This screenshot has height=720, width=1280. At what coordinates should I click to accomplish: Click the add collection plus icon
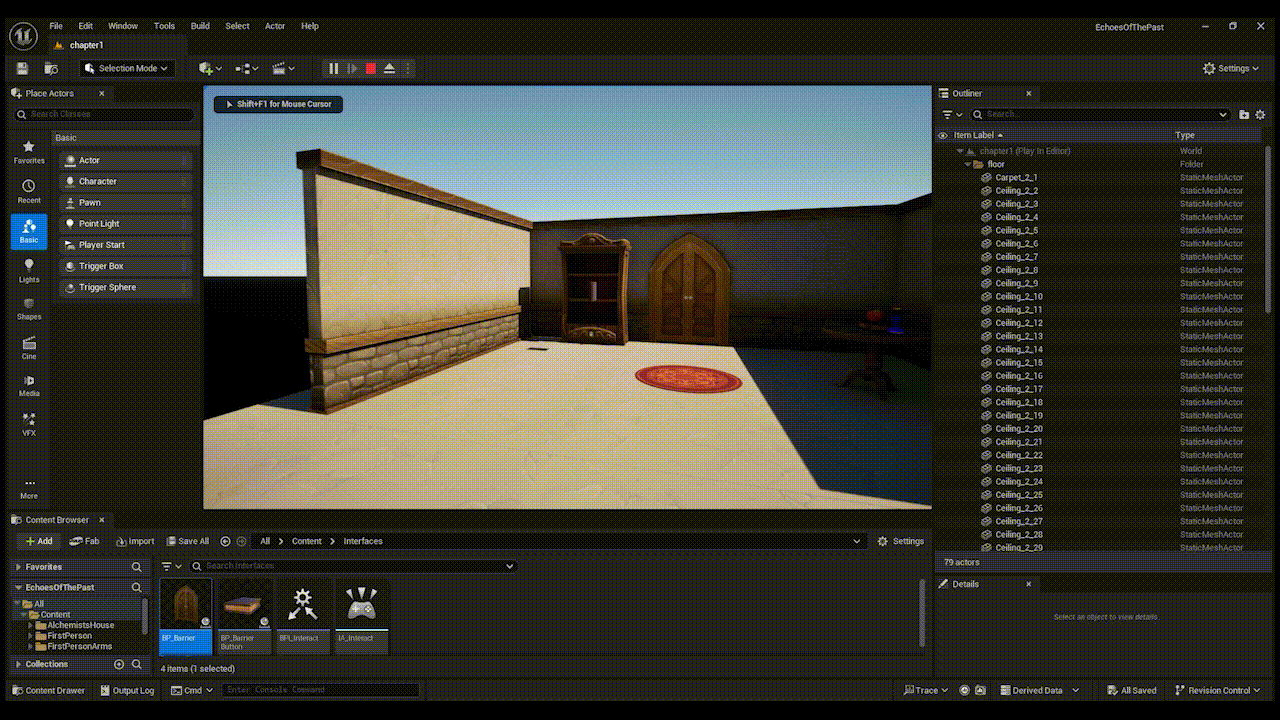pyautogui.click(x=119, y=664)
